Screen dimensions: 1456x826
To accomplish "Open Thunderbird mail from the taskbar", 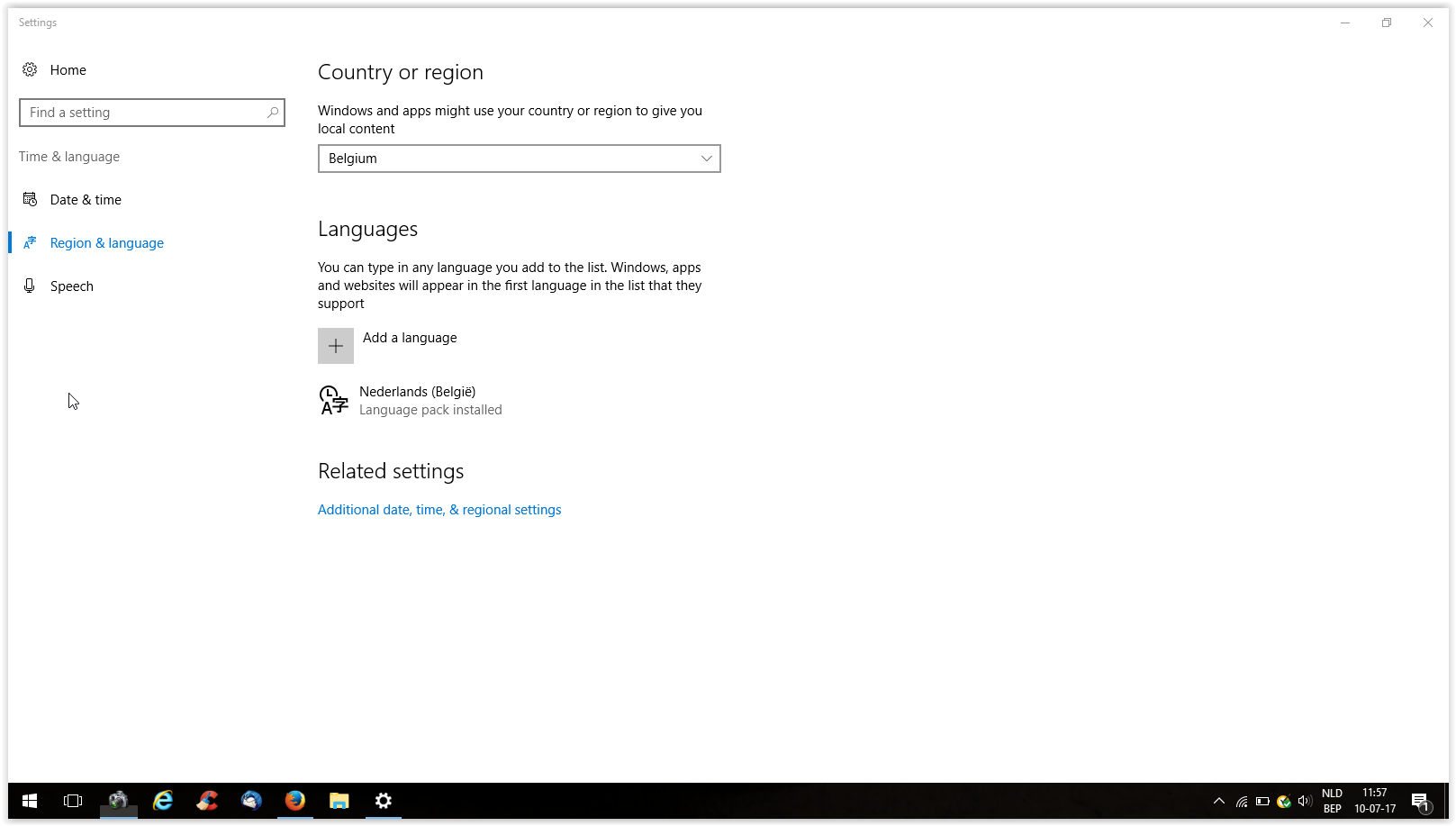I will pos(251,801).
